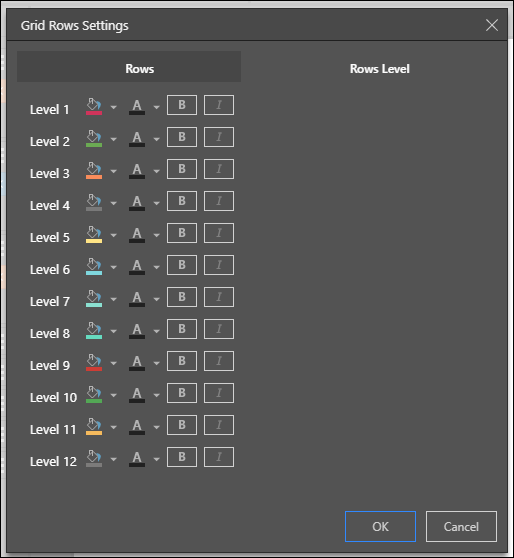Click the Level 2 fill color bucket icon

[x=94, y=138]
